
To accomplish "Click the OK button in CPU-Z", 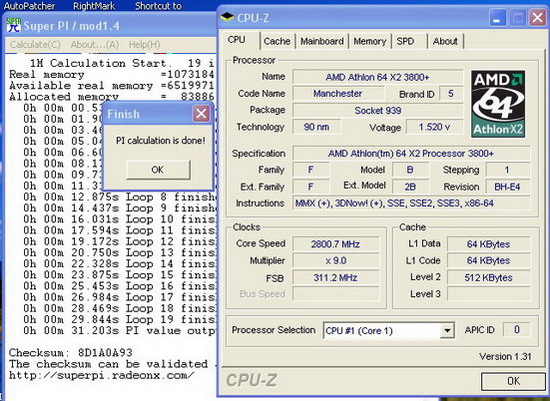I will (x=513, y=381).
